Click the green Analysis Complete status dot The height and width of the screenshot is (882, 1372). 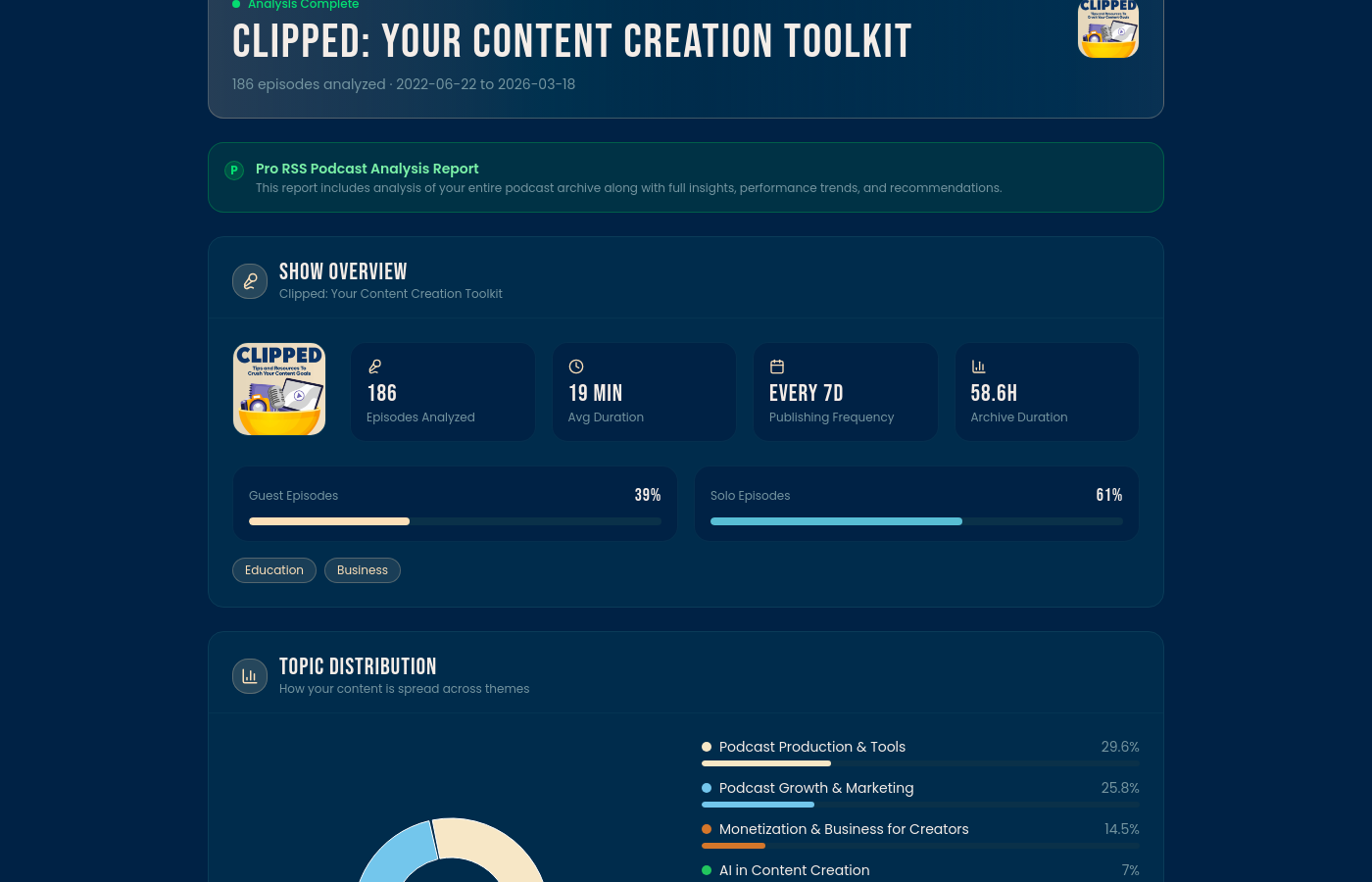point(236,5)
